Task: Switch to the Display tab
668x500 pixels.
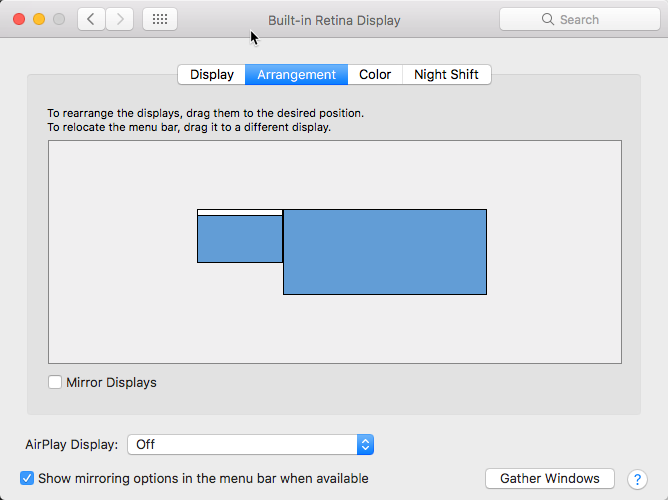Action: coord(212,75)
